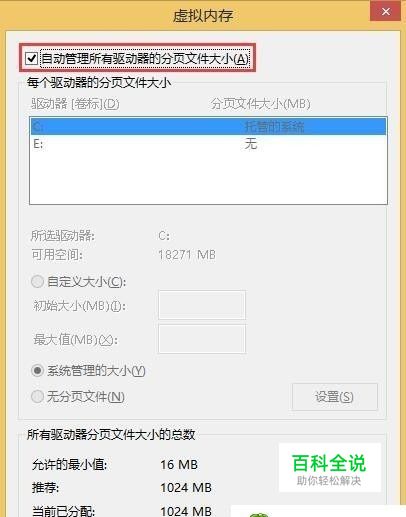Pick the 无分页文件(N) radio option
This screenshot has width=406, height=517.
(37, 396)
